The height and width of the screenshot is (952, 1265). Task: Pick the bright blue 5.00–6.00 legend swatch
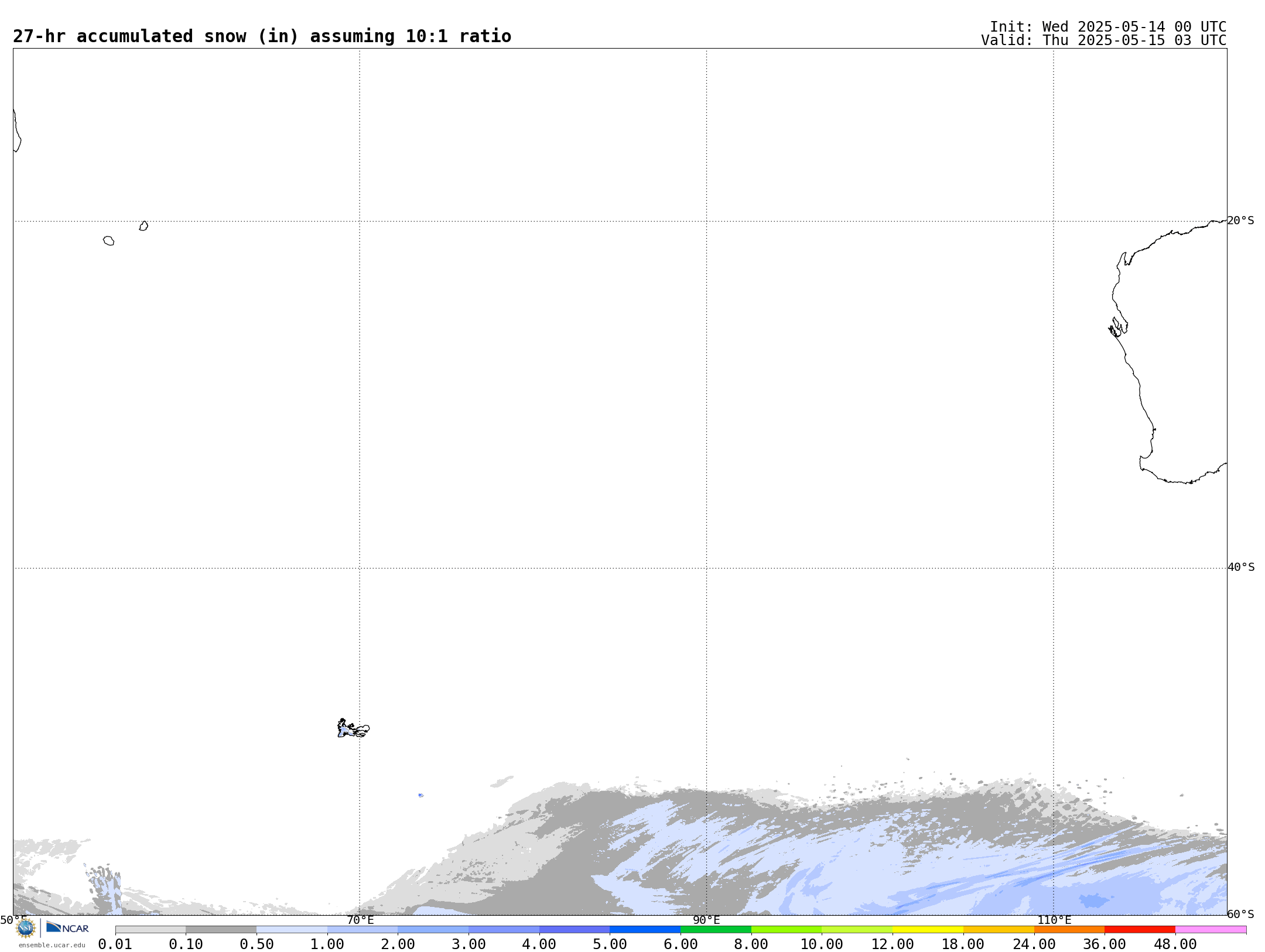(645, 930)
